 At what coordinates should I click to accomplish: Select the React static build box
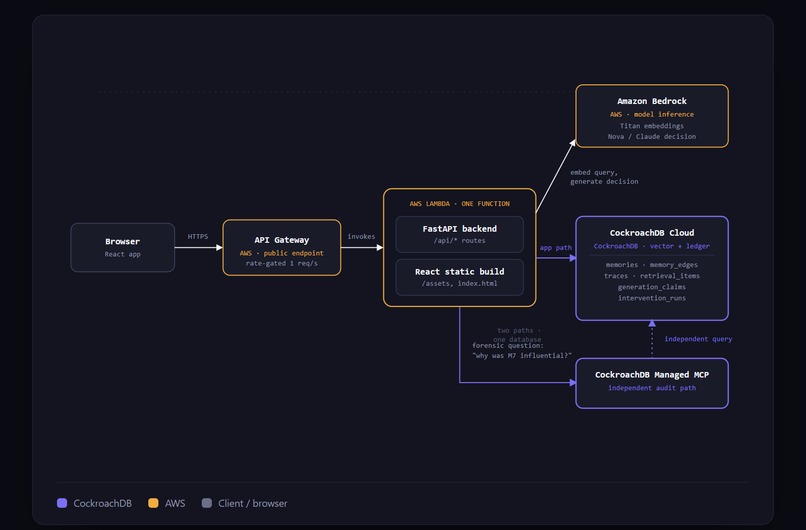click(460, 277)
